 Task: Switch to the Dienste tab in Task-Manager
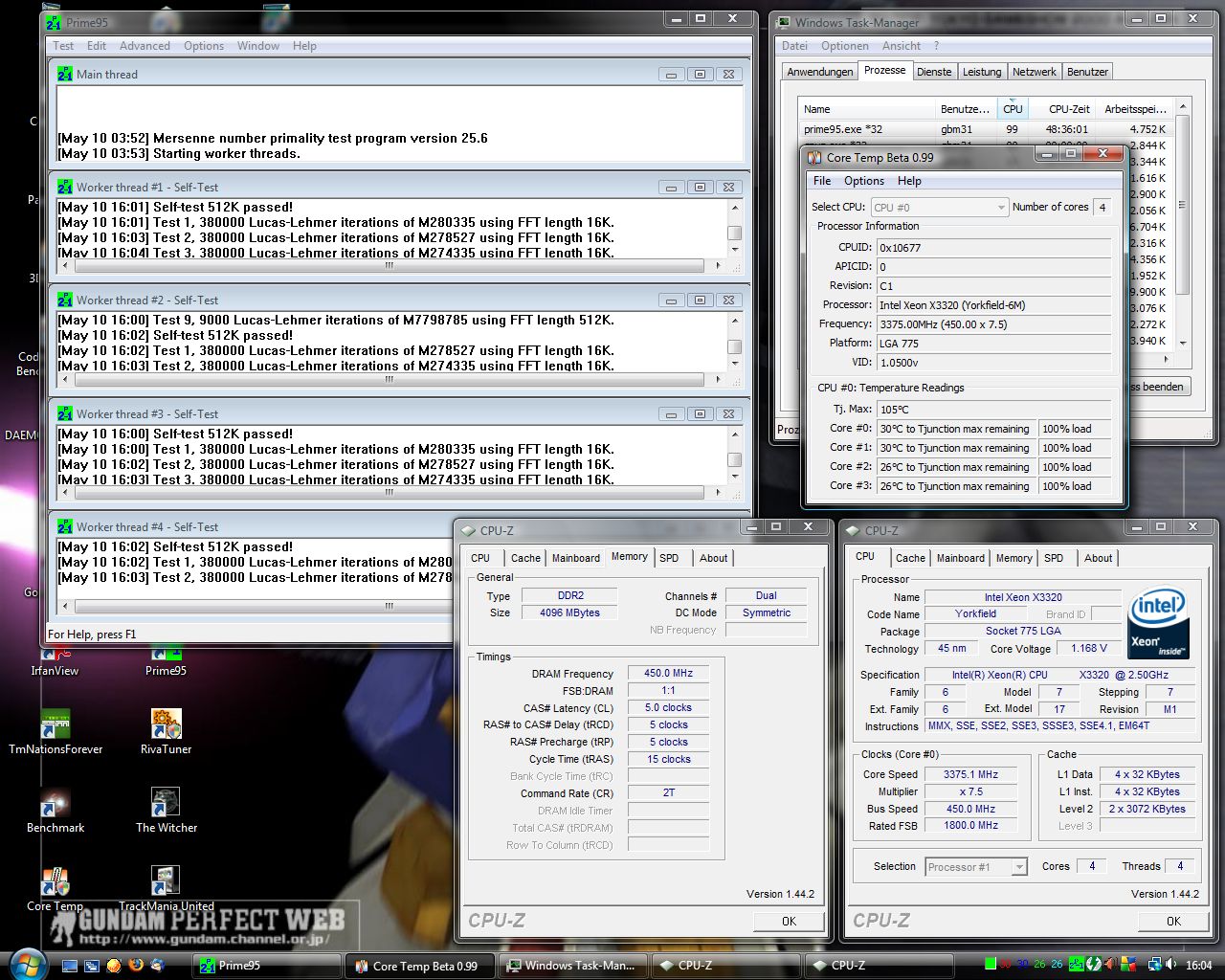click(x=934, y=72)
